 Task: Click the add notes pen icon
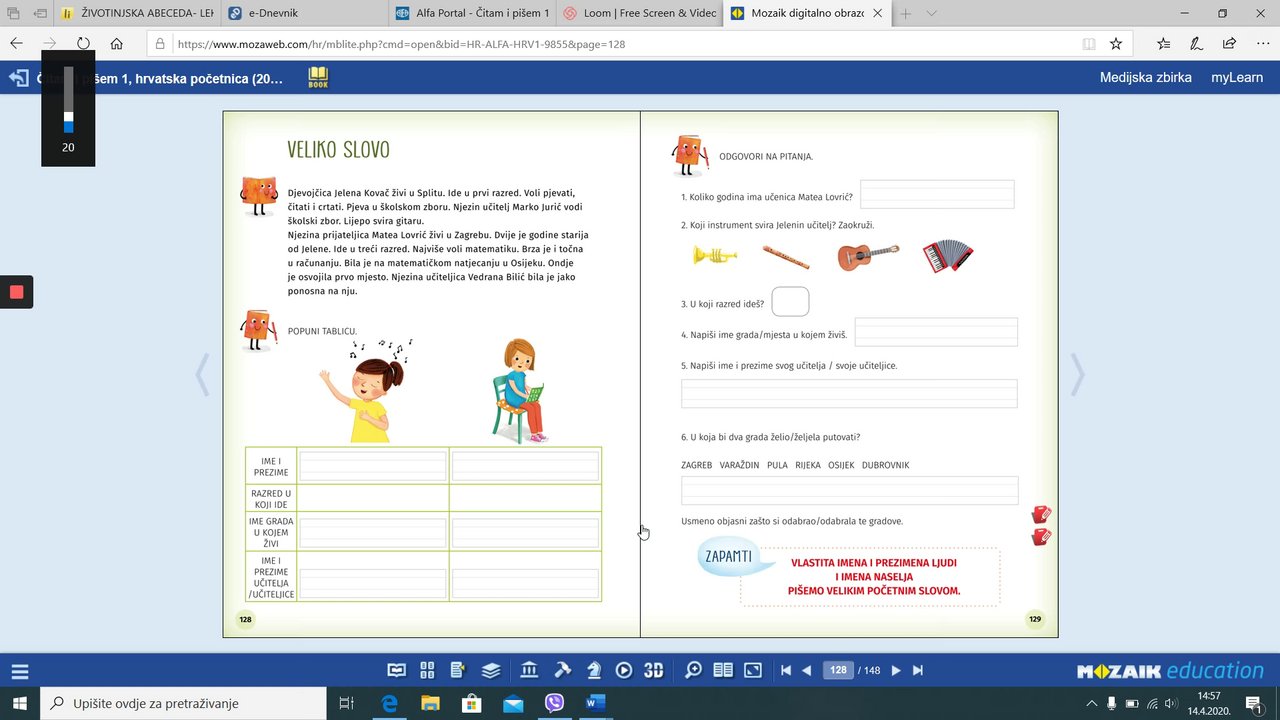click(x=1196, y=44)
